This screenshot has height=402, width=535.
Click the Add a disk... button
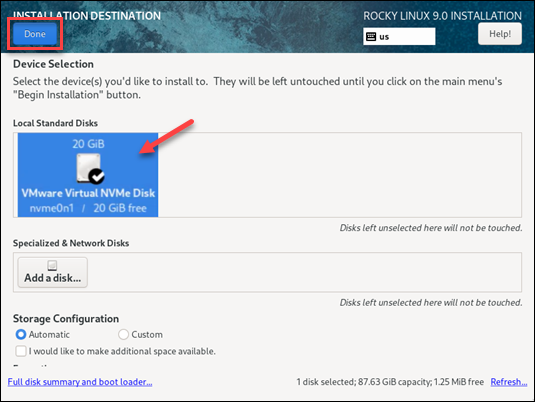pyautogui.click(x=53, y=272)
